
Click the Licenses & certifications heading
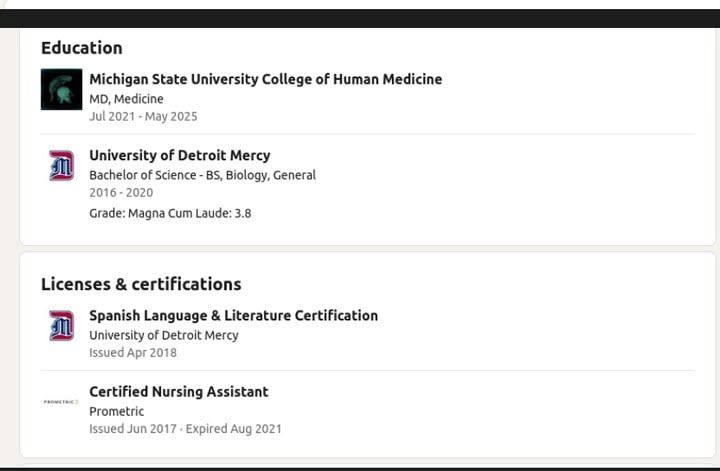coord(141,284)
